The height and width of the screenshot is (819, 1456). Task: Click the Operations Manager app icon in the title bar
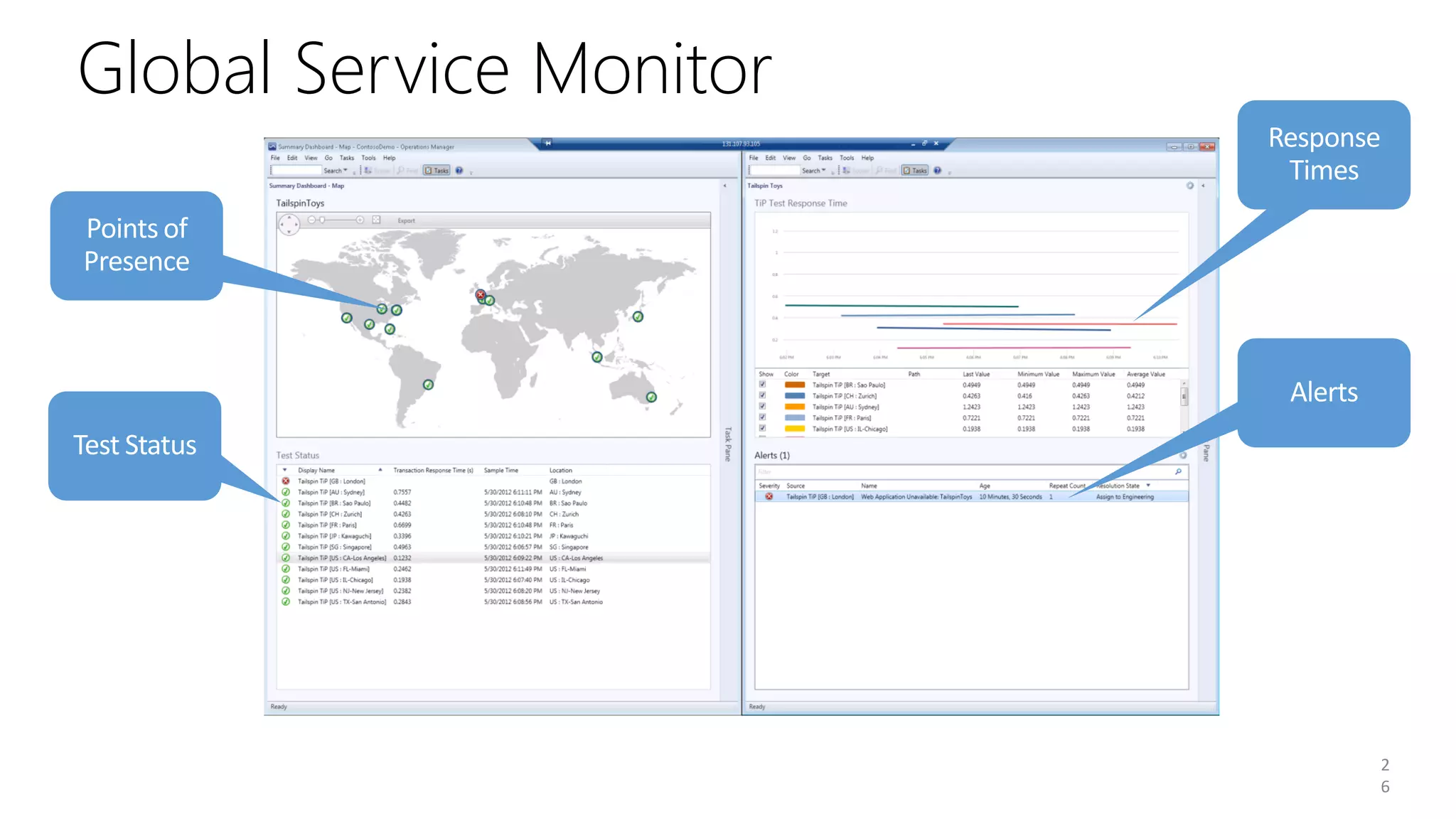click(x=272, y=146)
